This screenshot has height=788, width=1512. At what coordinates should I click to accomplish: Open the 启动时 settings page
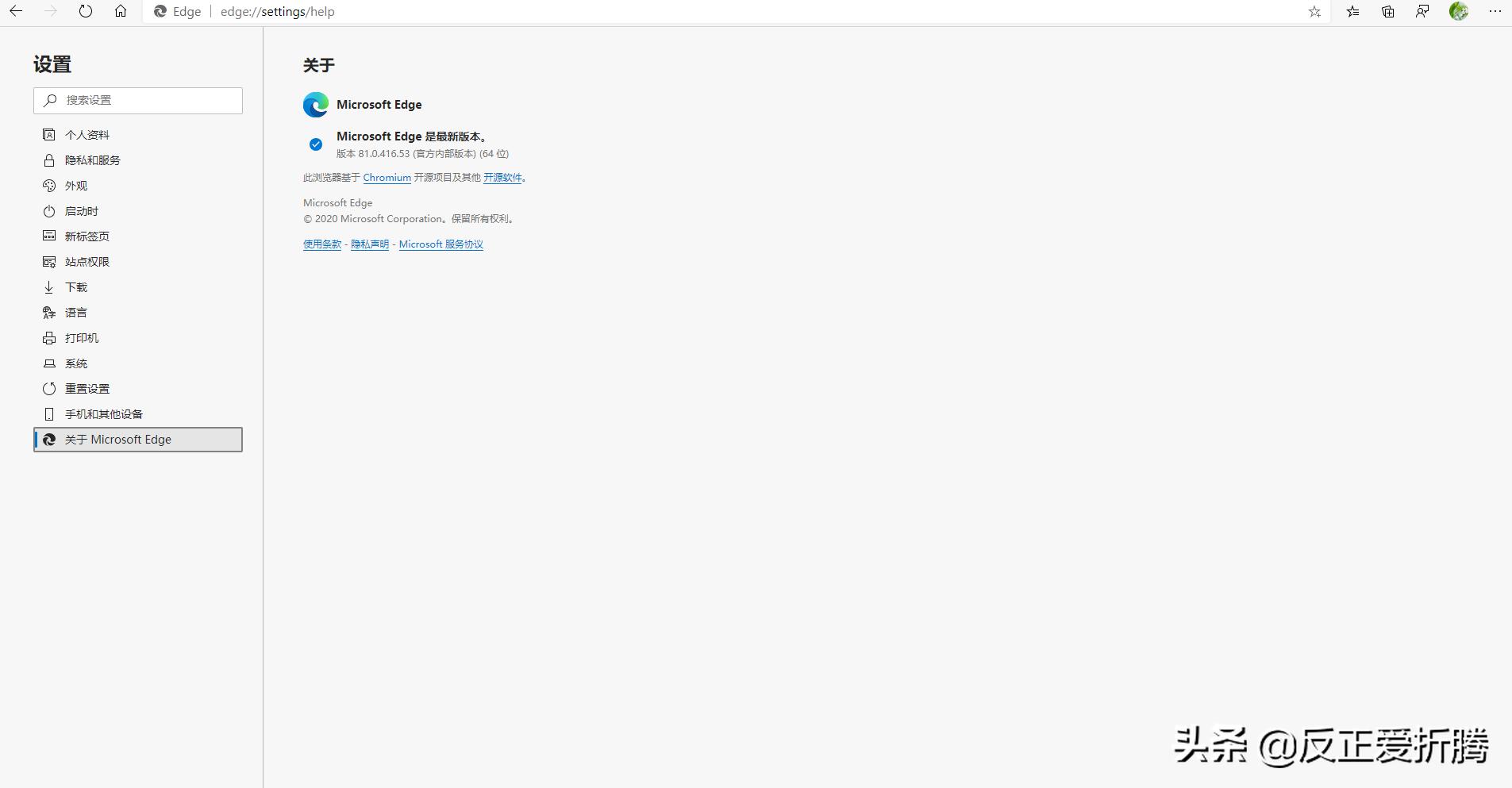138,211
